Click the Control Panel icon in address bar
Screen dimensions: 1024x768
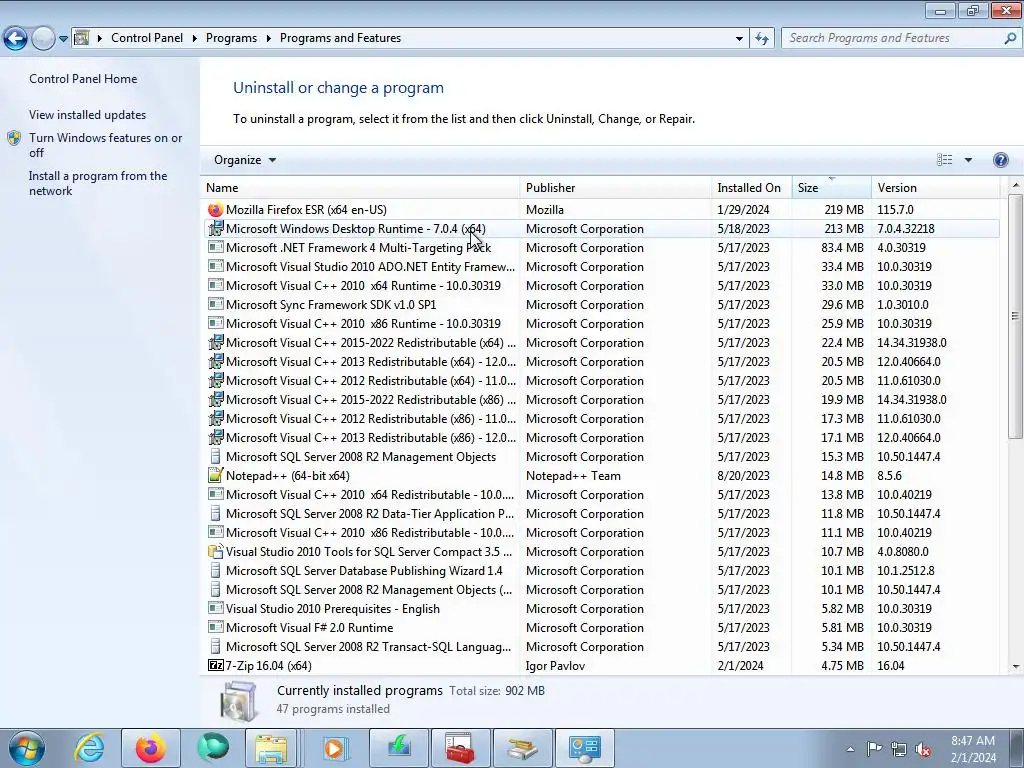point(82,38)
